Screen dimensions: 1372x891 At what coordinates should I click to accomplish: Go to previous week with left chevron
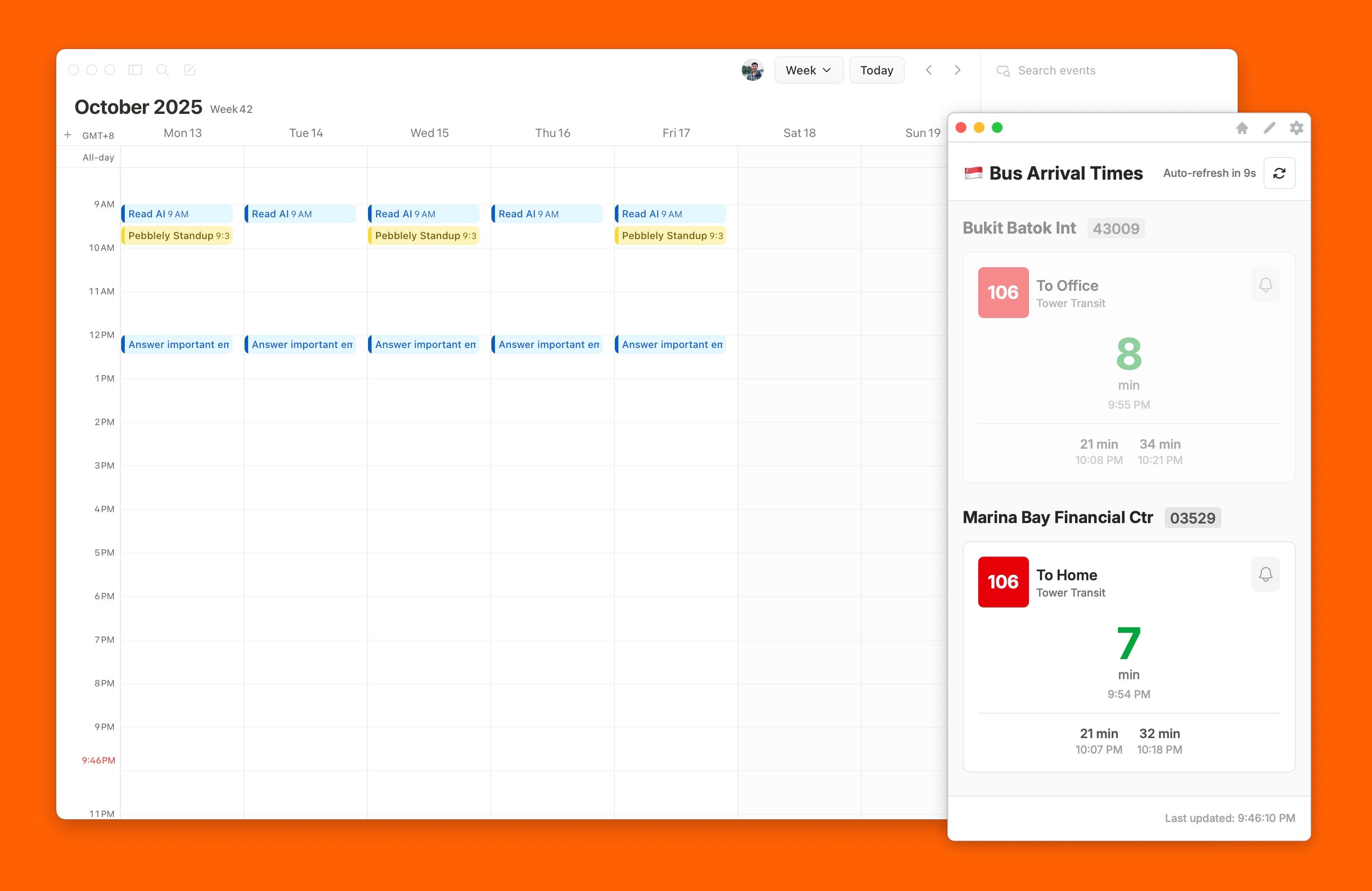929,70
